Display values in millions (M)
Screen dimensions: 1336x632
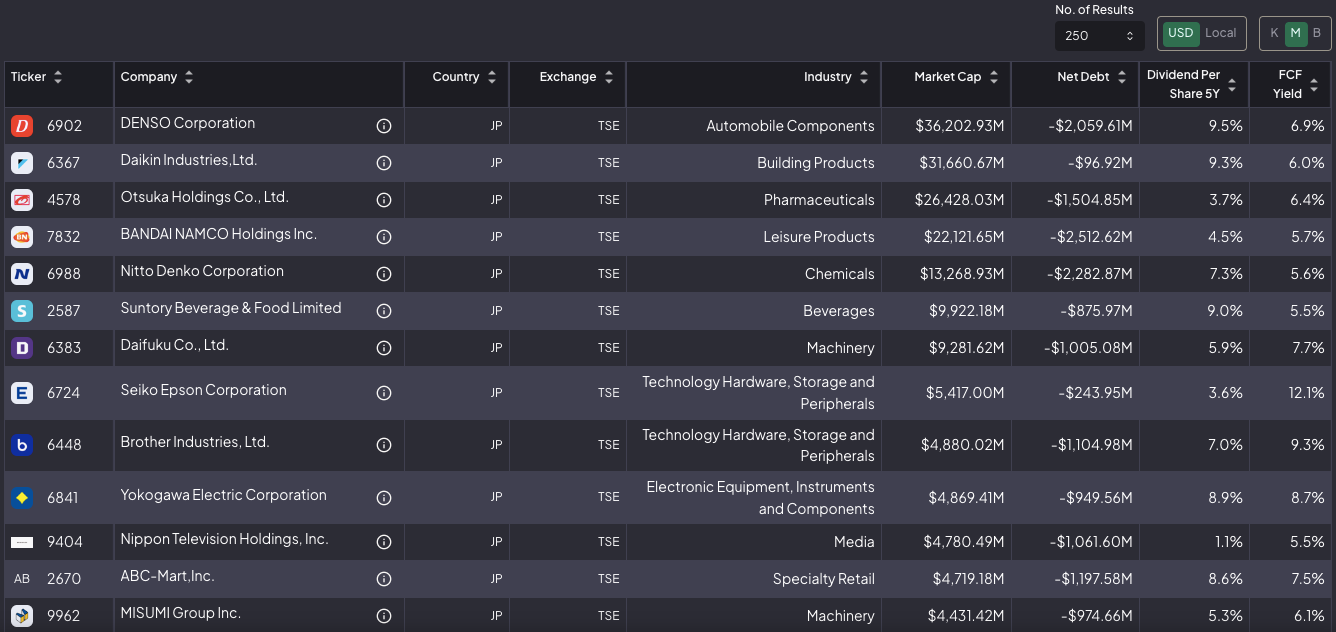(1296, 33)
